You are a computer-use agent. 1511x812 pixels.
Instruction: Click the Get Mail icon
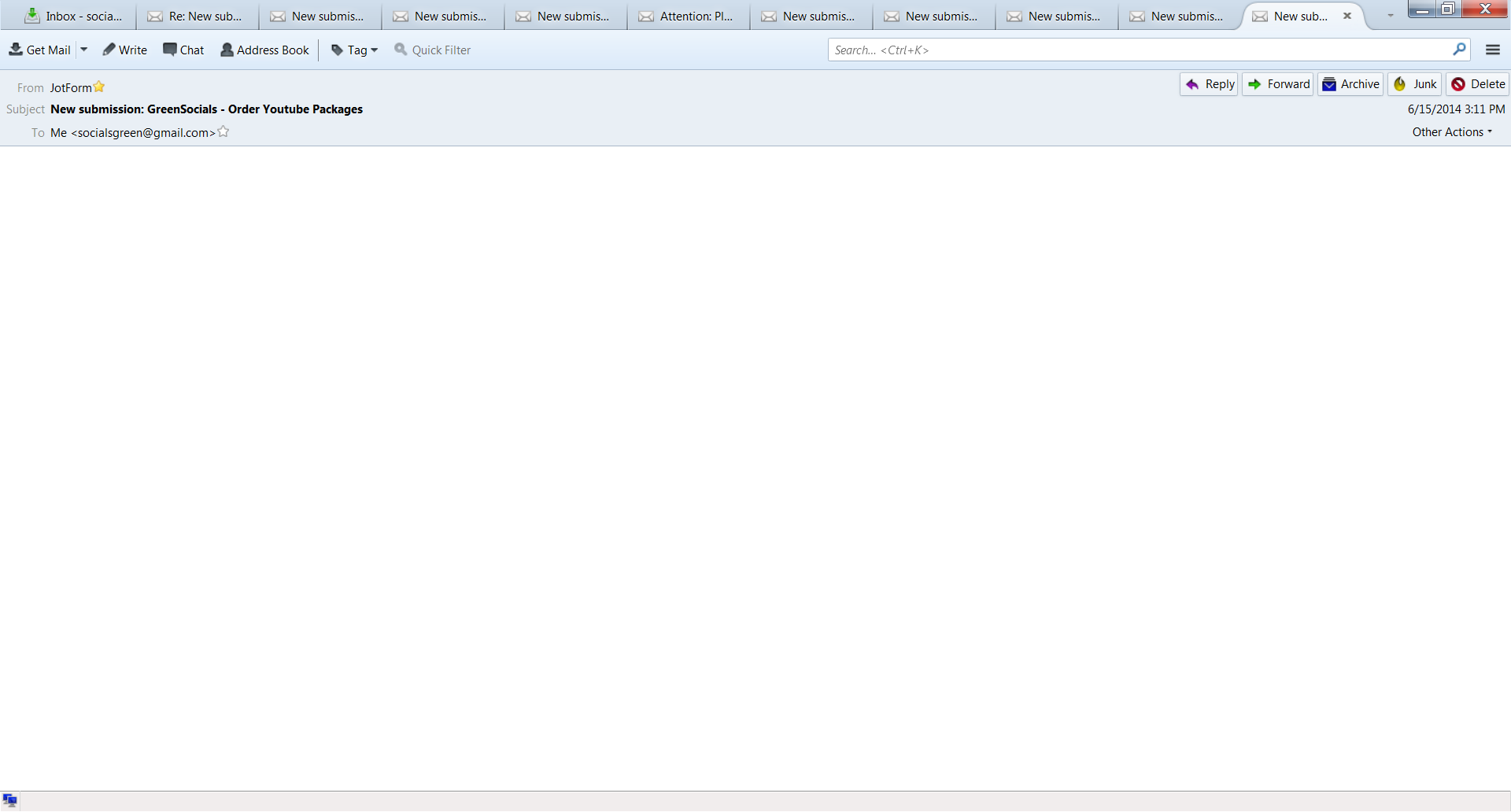click(16, 49)
